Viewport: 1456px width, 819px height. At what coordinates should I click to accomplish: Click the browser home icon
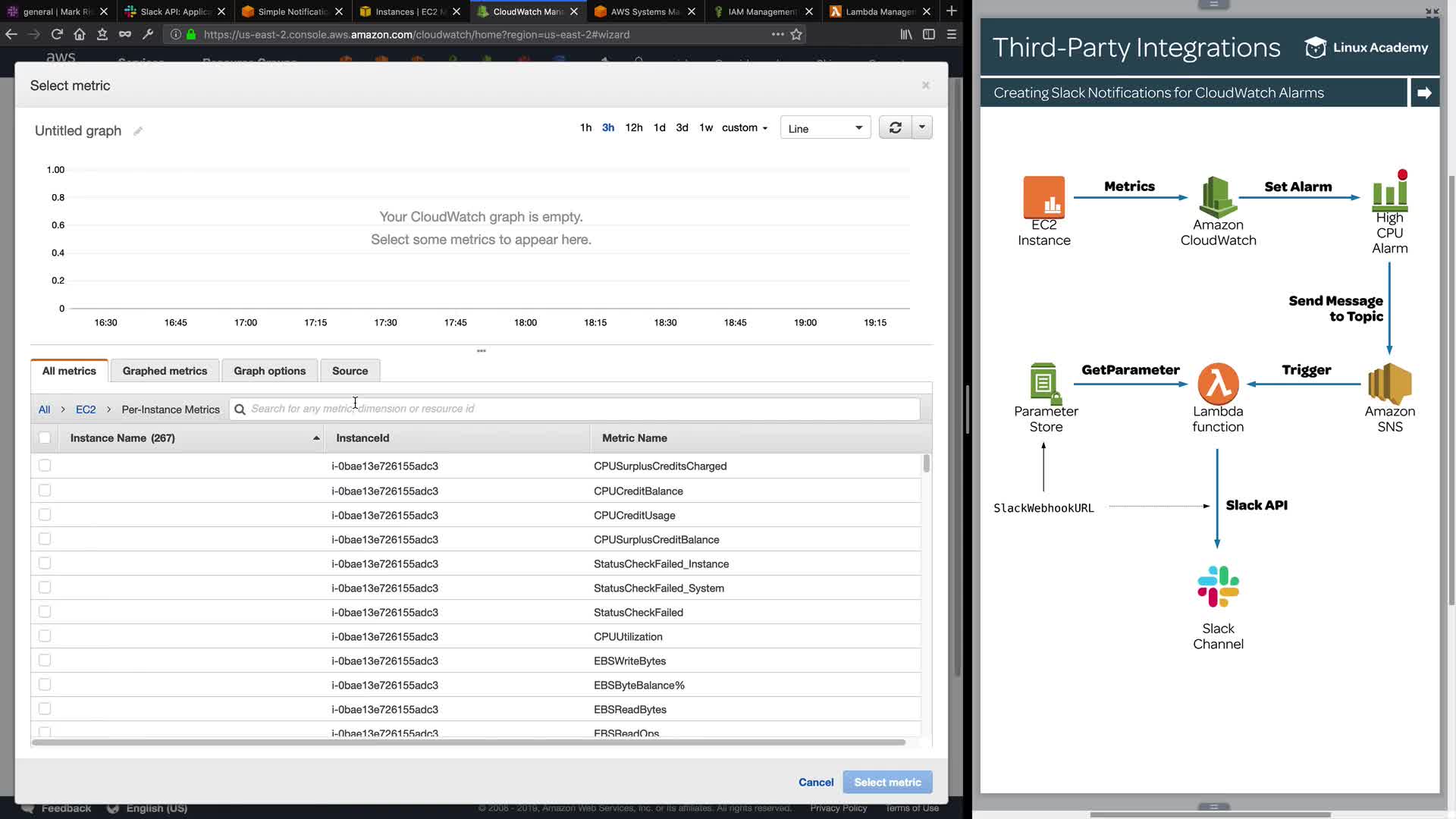80,34
